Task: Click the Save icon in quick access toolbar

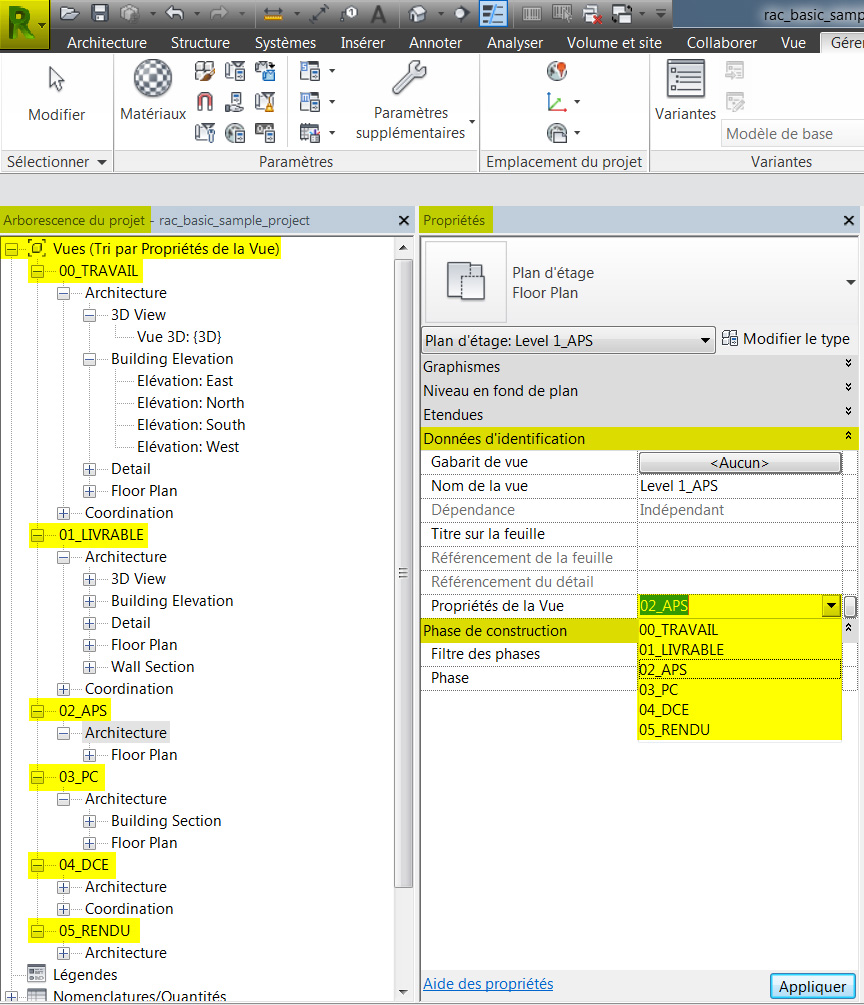Action: 99,13
